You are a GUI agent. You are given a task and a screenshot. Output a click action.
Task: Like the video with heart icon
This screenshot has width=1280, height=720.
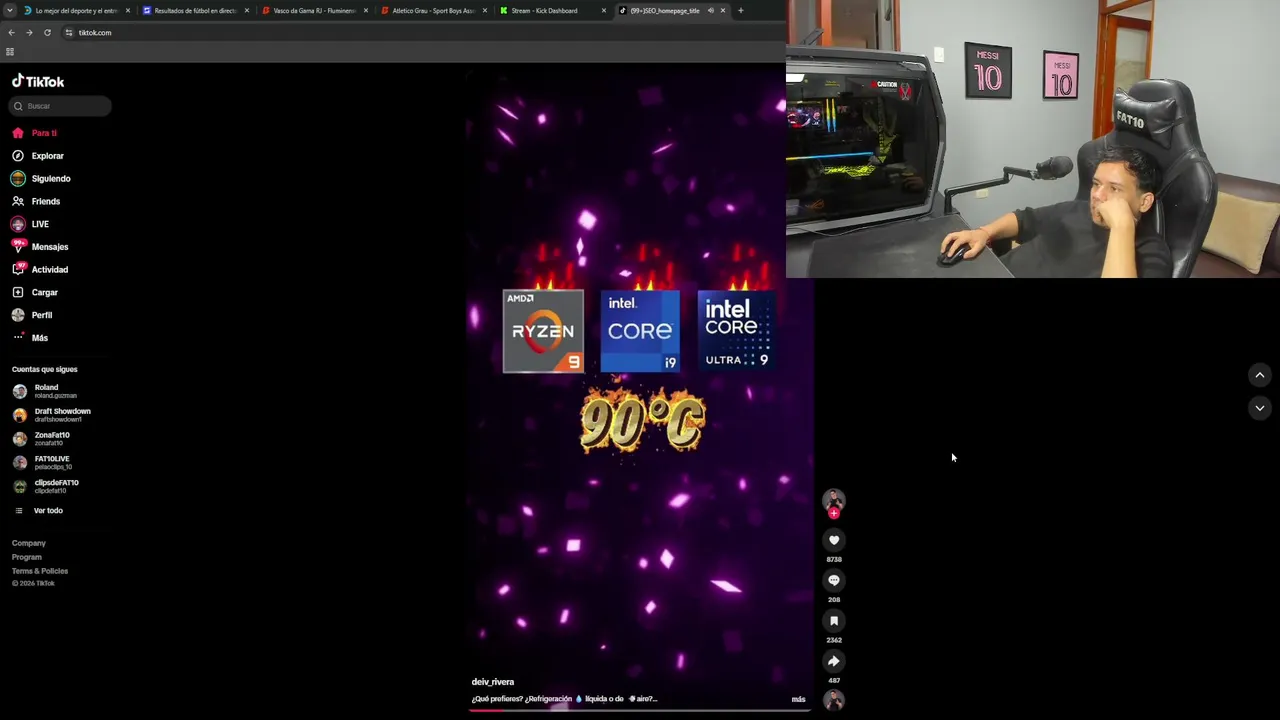click(834, 540)
